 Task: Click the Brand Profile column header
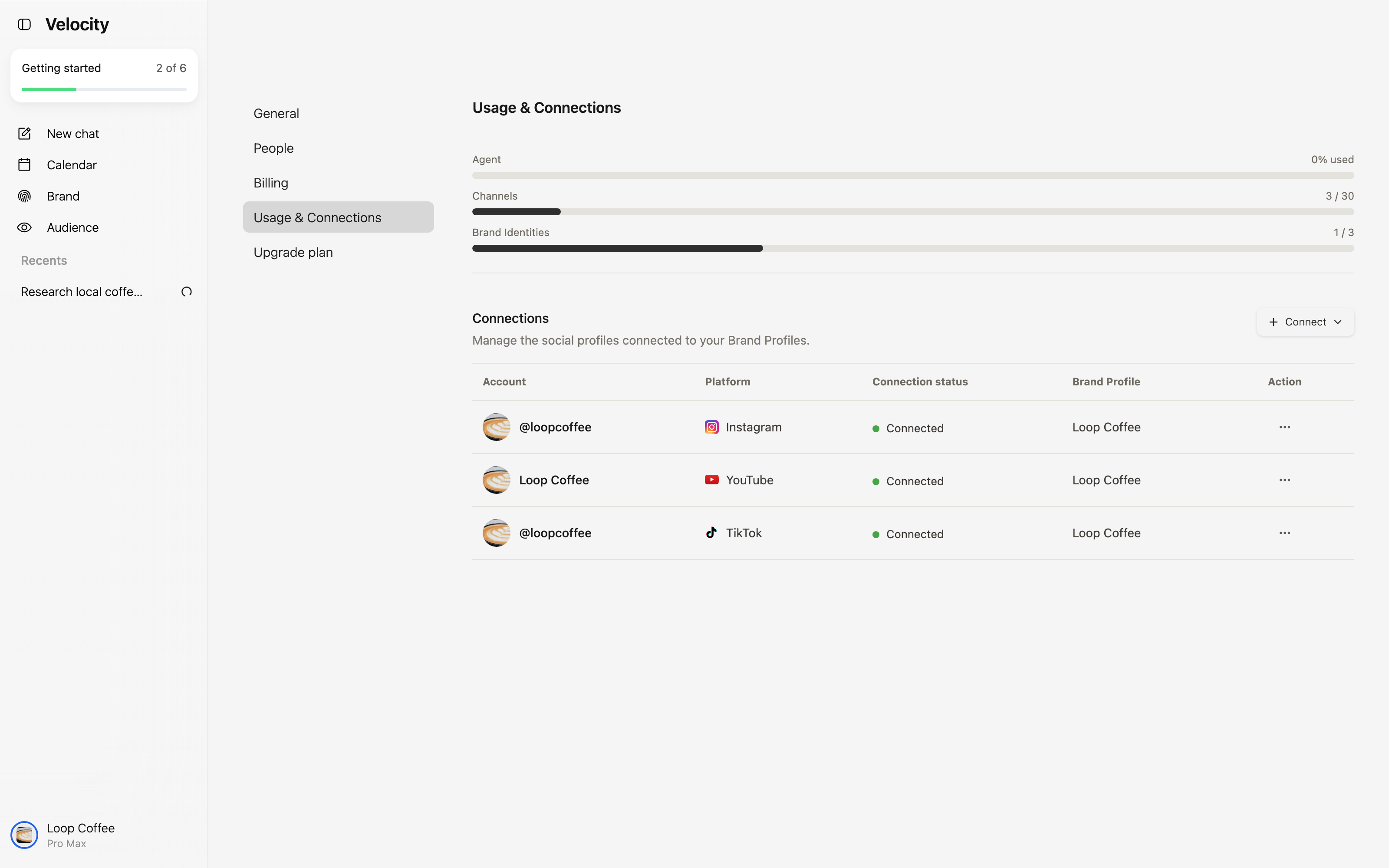point(1106,382)
